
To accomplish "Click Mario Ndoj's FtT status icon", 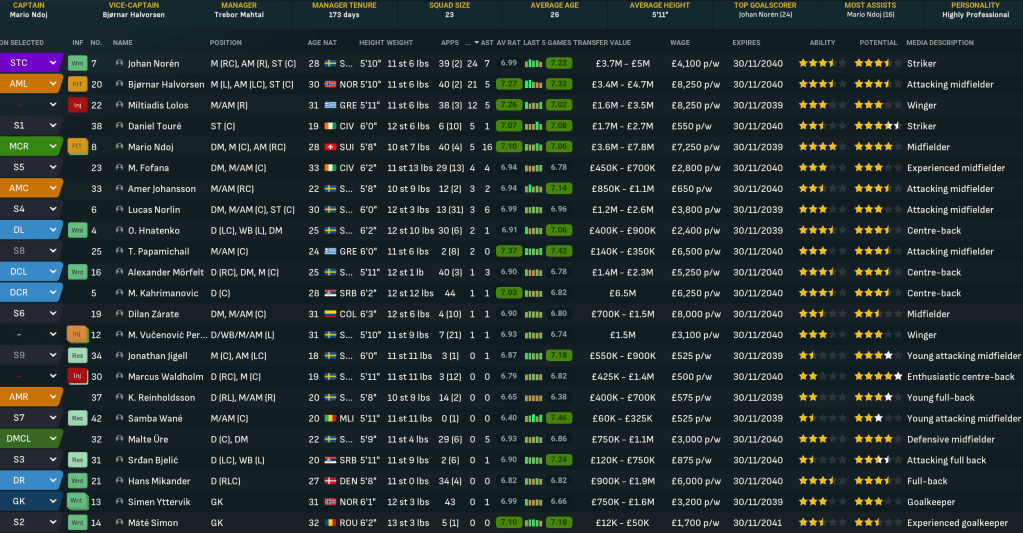I will (77, 147).
